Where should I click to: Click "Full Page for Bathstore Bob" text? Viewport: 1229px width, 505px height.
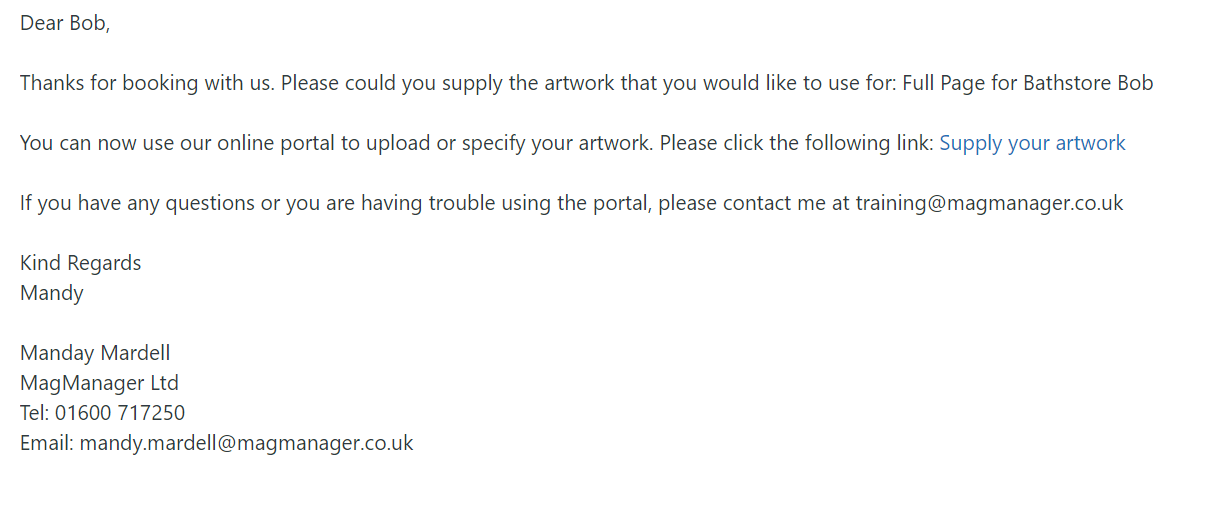tap(1028, 83)
